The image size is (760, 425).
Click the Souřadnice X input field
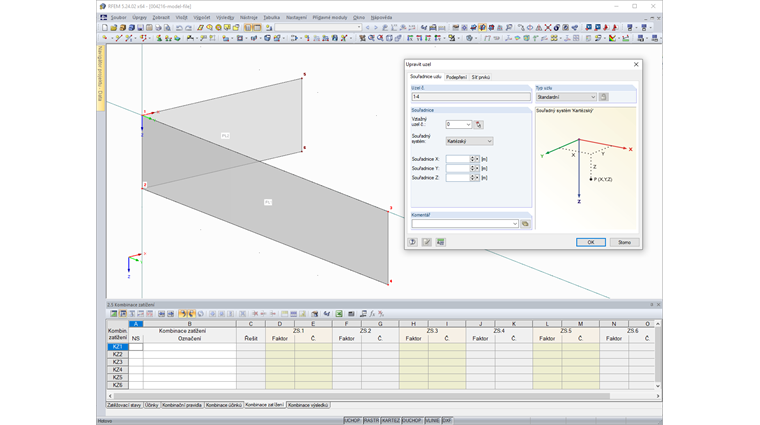pos(458,159)
